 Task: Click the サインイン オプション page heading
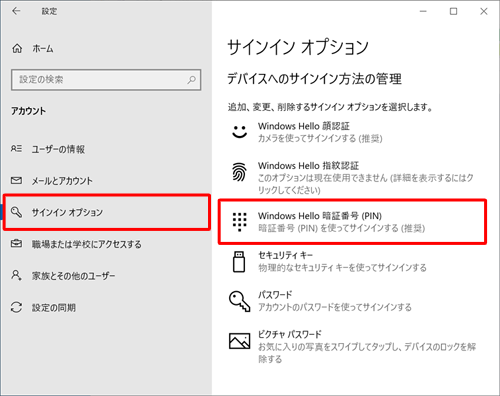[x=298, y=47]
